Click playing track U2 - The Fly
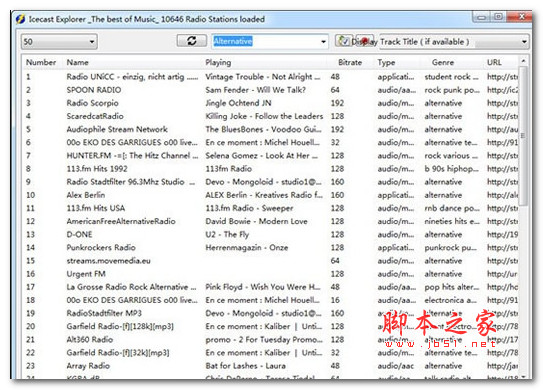543x390 pixels. coord(227,235)
